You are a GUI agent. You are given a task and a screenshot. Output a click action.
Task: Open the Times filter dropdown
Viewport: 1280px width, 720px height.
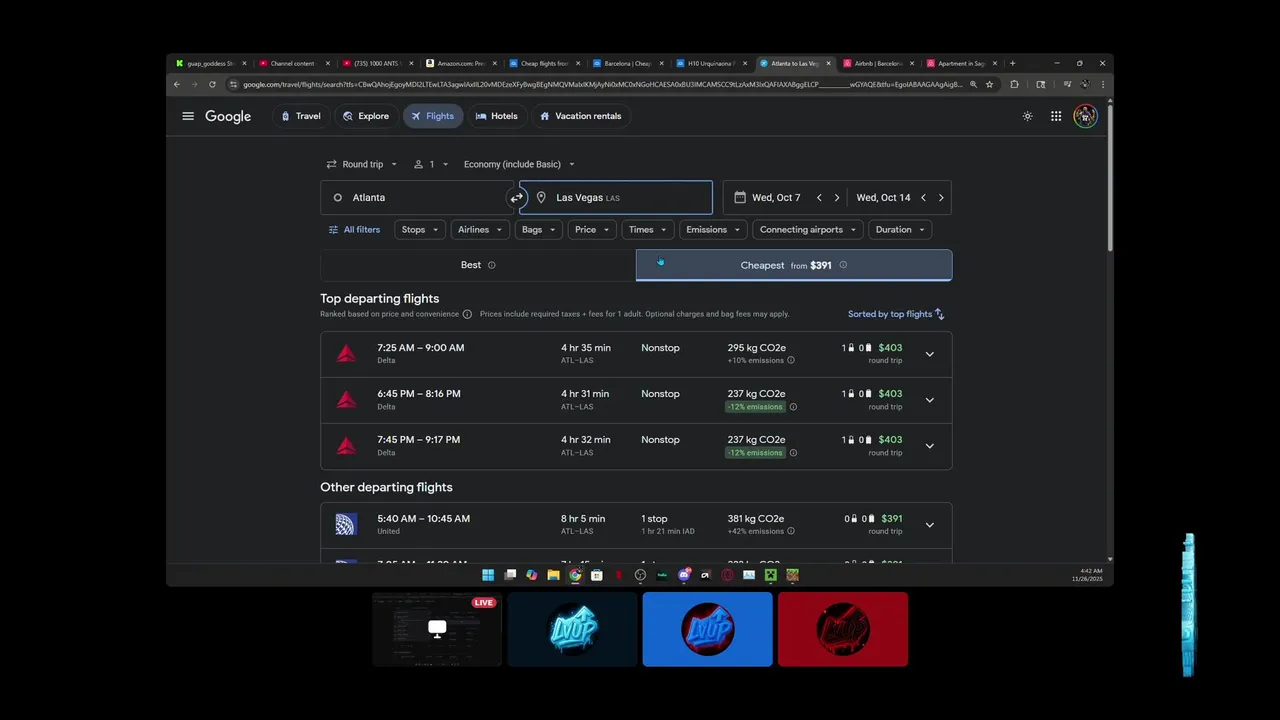coord(647,230)
